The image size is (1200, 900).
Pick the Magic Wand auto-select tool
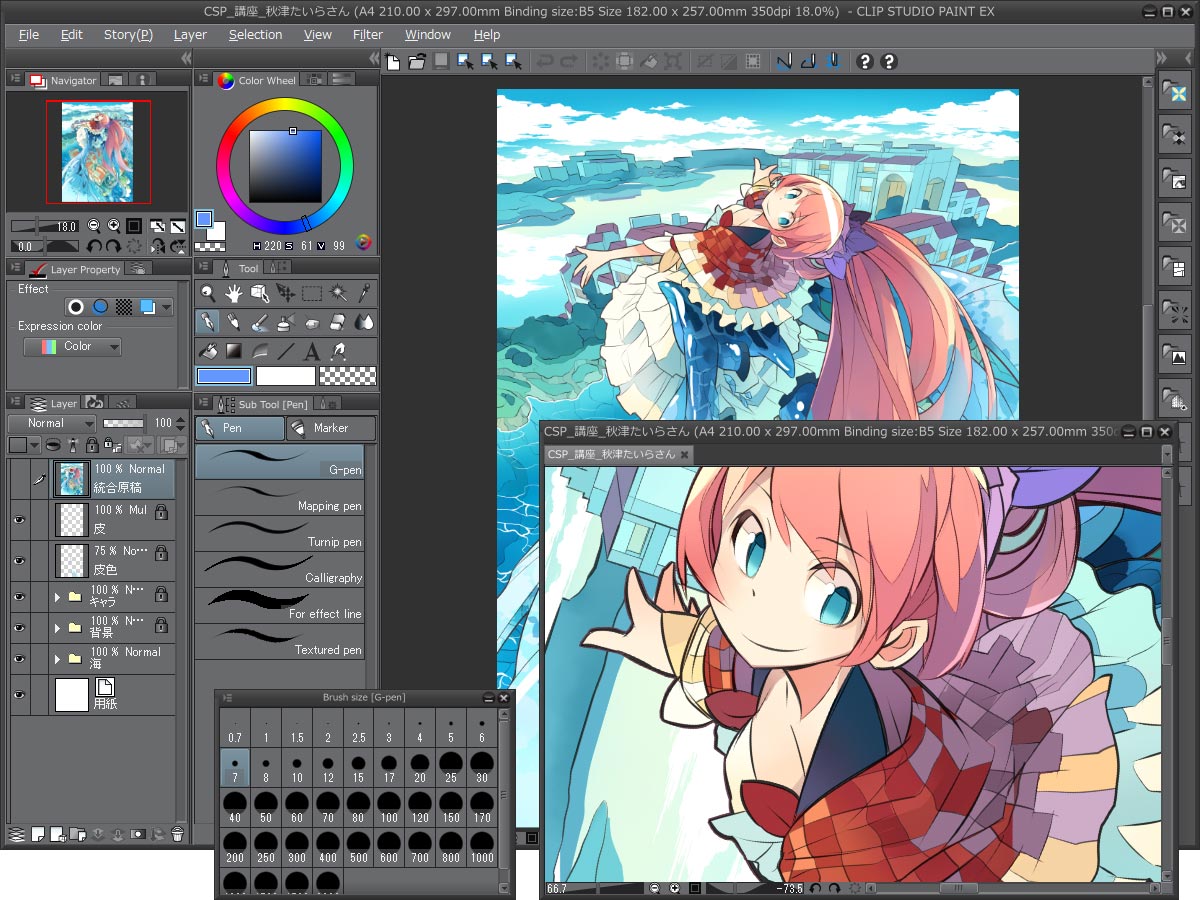[x=339, y=293]
